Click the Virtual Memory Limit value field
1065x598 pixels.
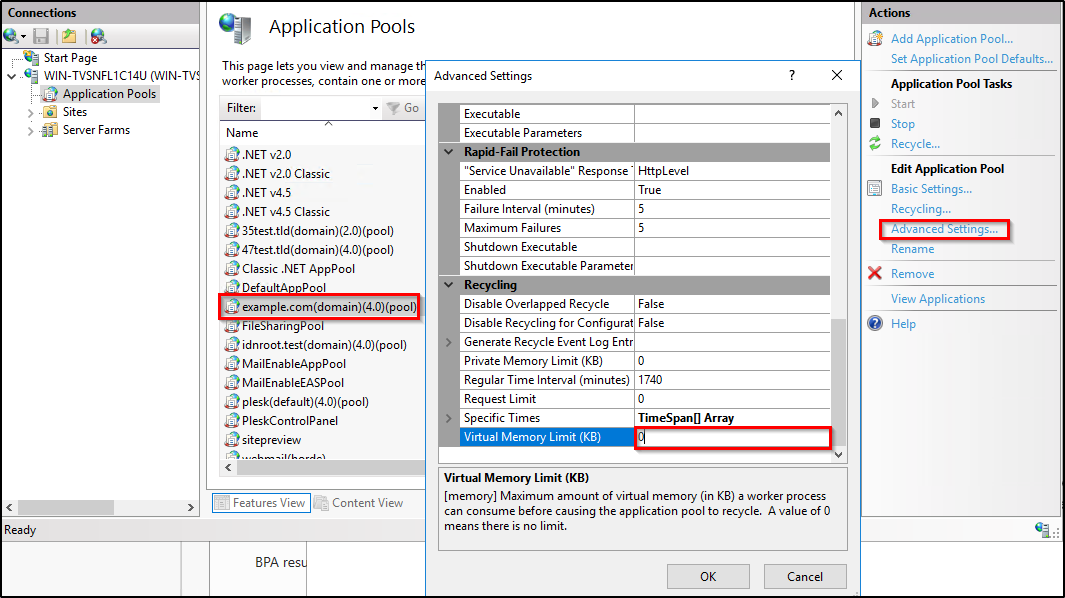coord(732,437)
